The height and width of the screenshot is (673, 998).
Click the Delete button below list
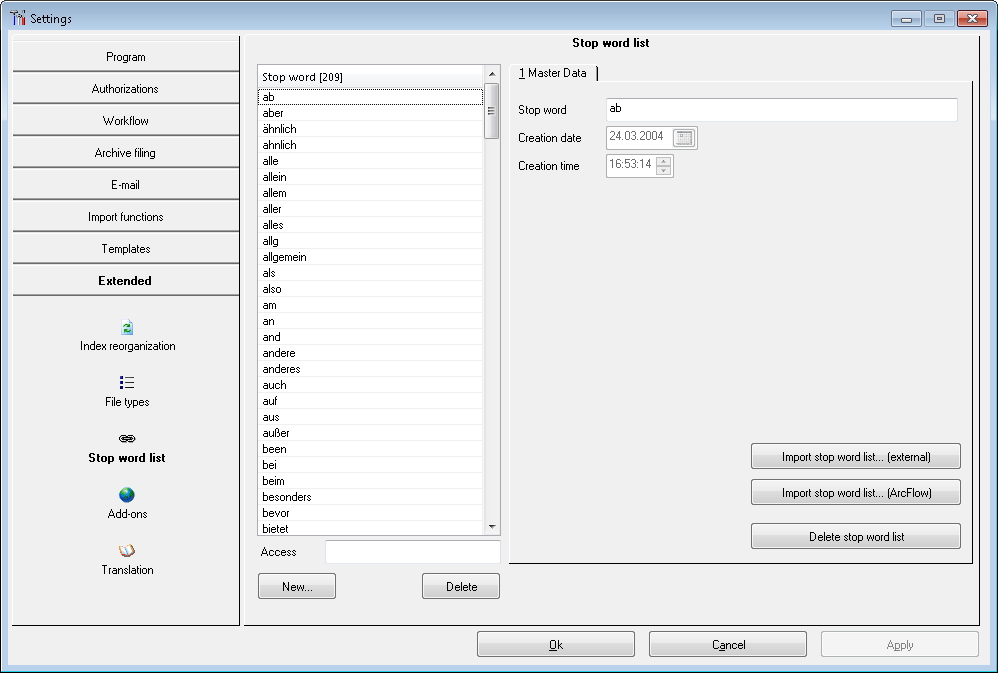coord(461,586)
